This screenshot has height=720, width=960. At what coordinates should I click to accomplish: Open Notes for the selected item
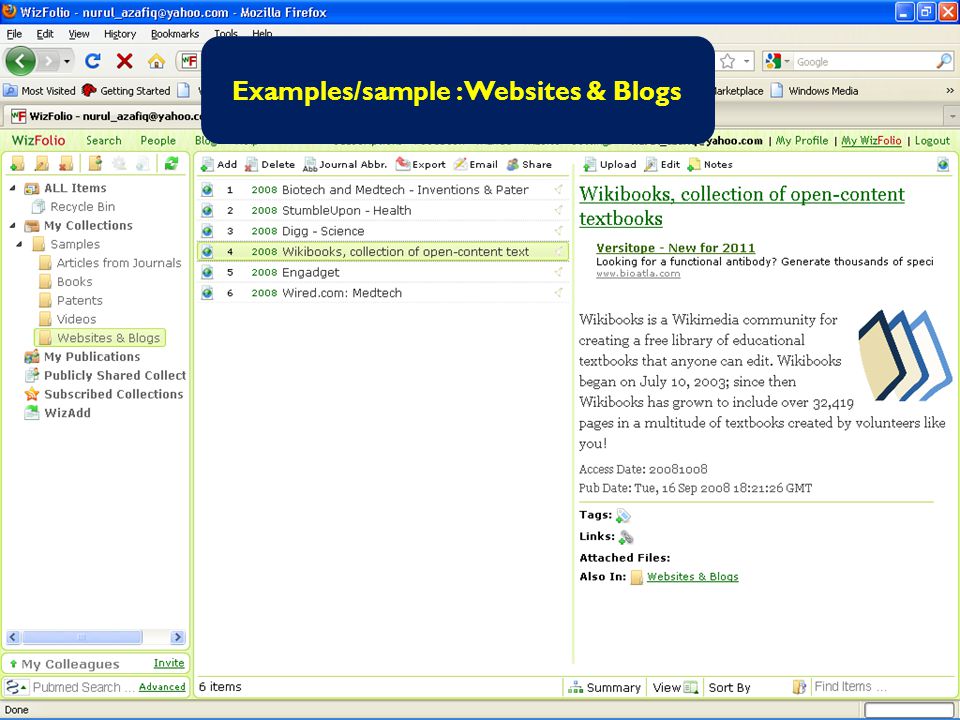click(x=710, y=164)
